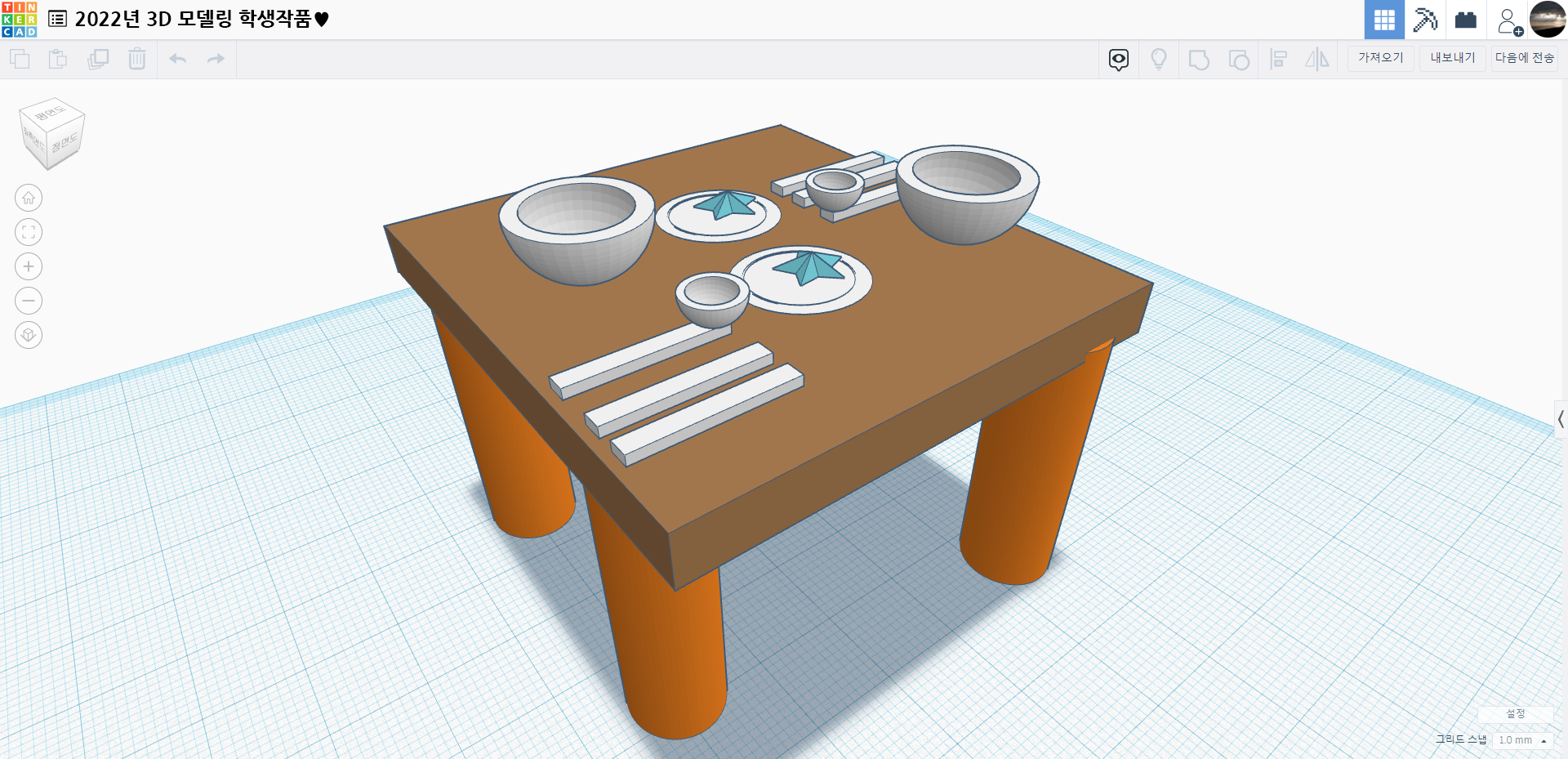Expand the collapsed shapes panel arrow
This screenshot has height=759, width=1568.
pos(1561,420)
